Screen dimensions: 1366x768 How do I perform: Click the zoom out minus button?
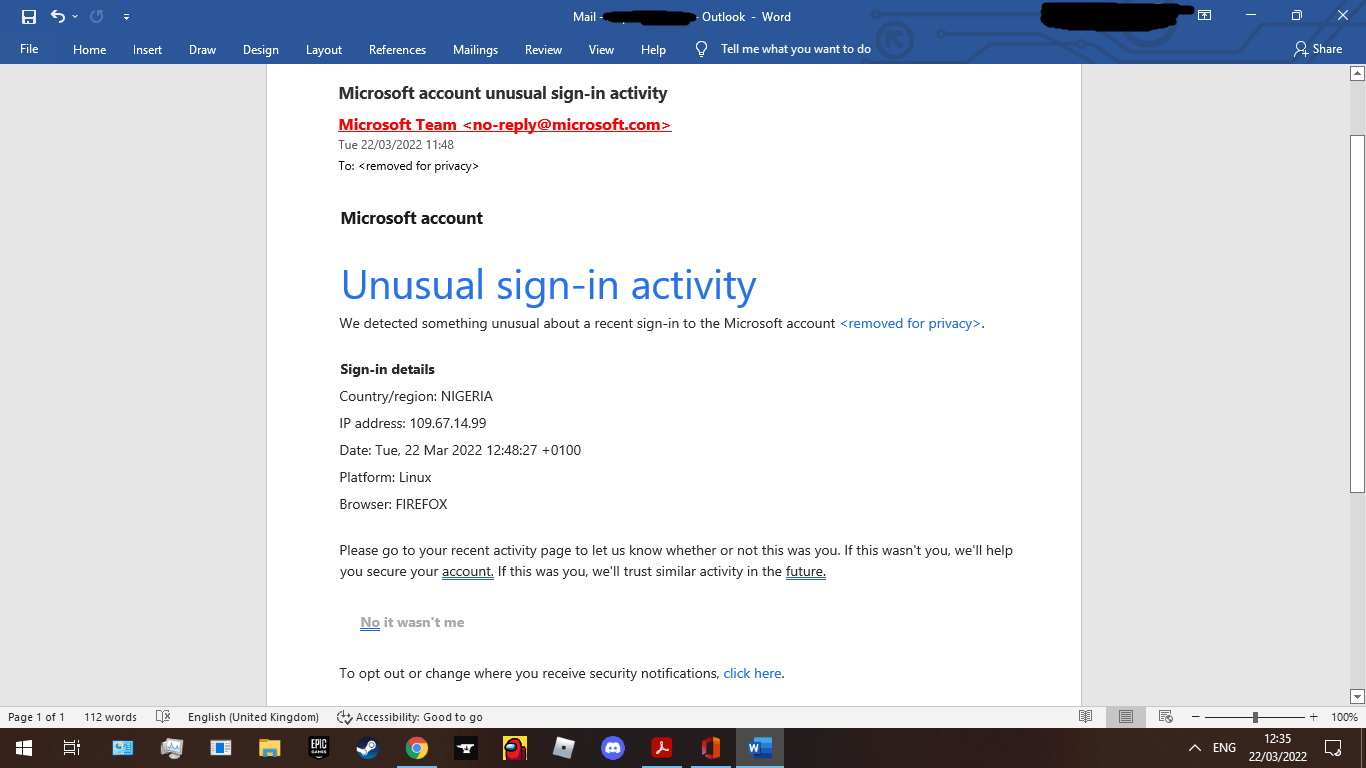click(1194, 717)
